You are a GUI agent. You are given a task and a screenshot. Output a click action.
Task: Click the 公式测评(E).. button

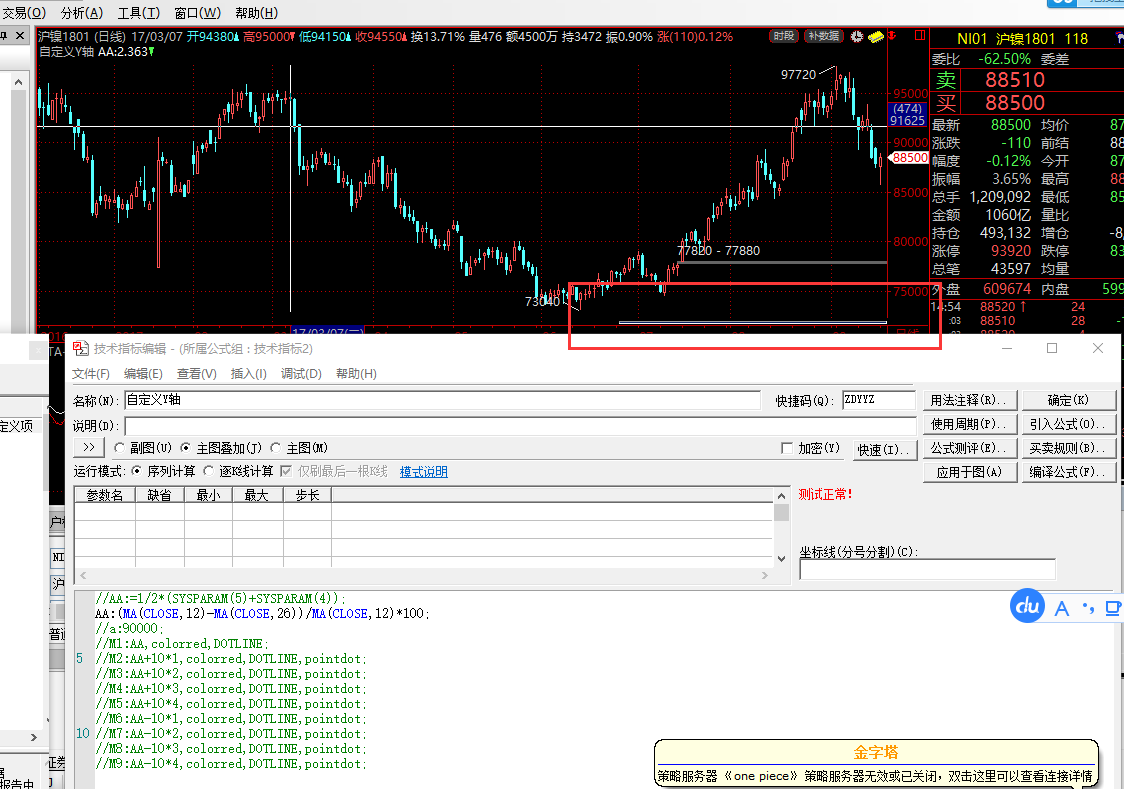coord(969,448)
